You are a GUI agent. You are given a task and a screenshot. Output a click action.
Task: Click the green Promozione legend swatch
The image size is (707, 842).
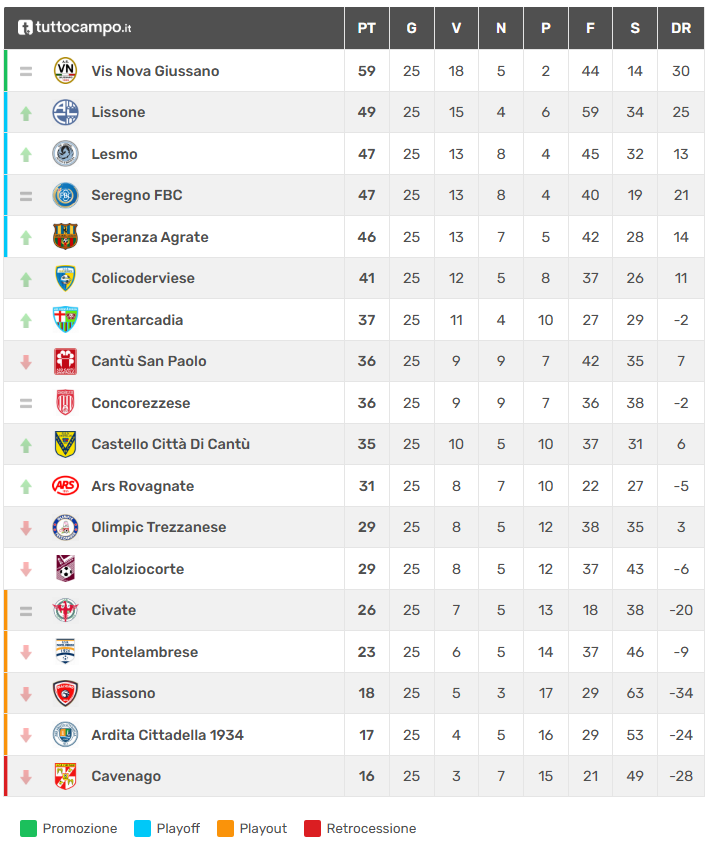pyautogui.click(x=28, y=828)
